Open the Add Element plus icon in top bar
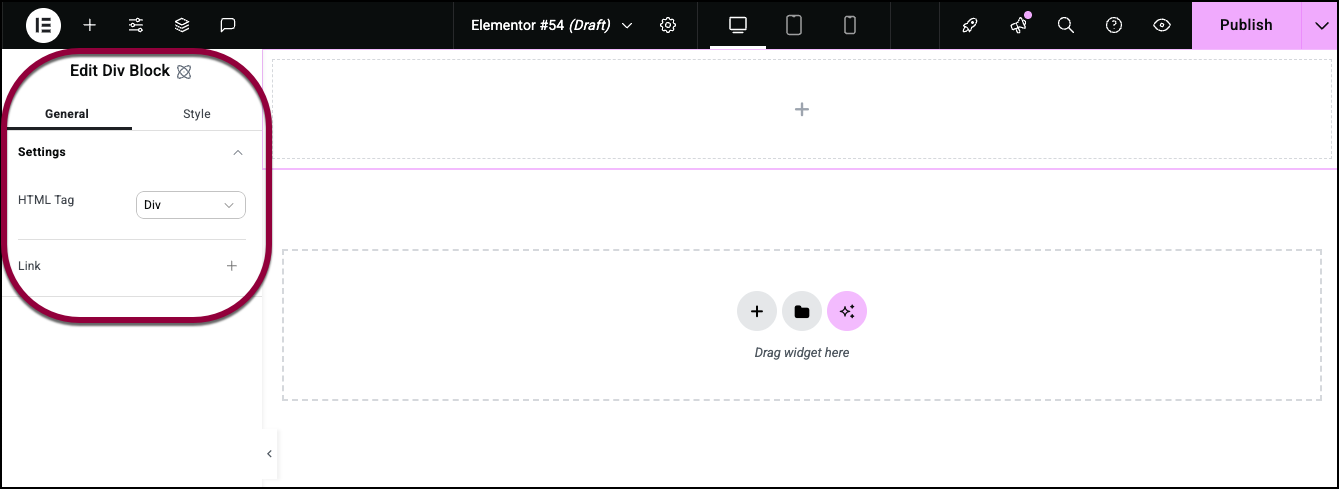This screenshot has width=1339, height=489. [90, 25]
